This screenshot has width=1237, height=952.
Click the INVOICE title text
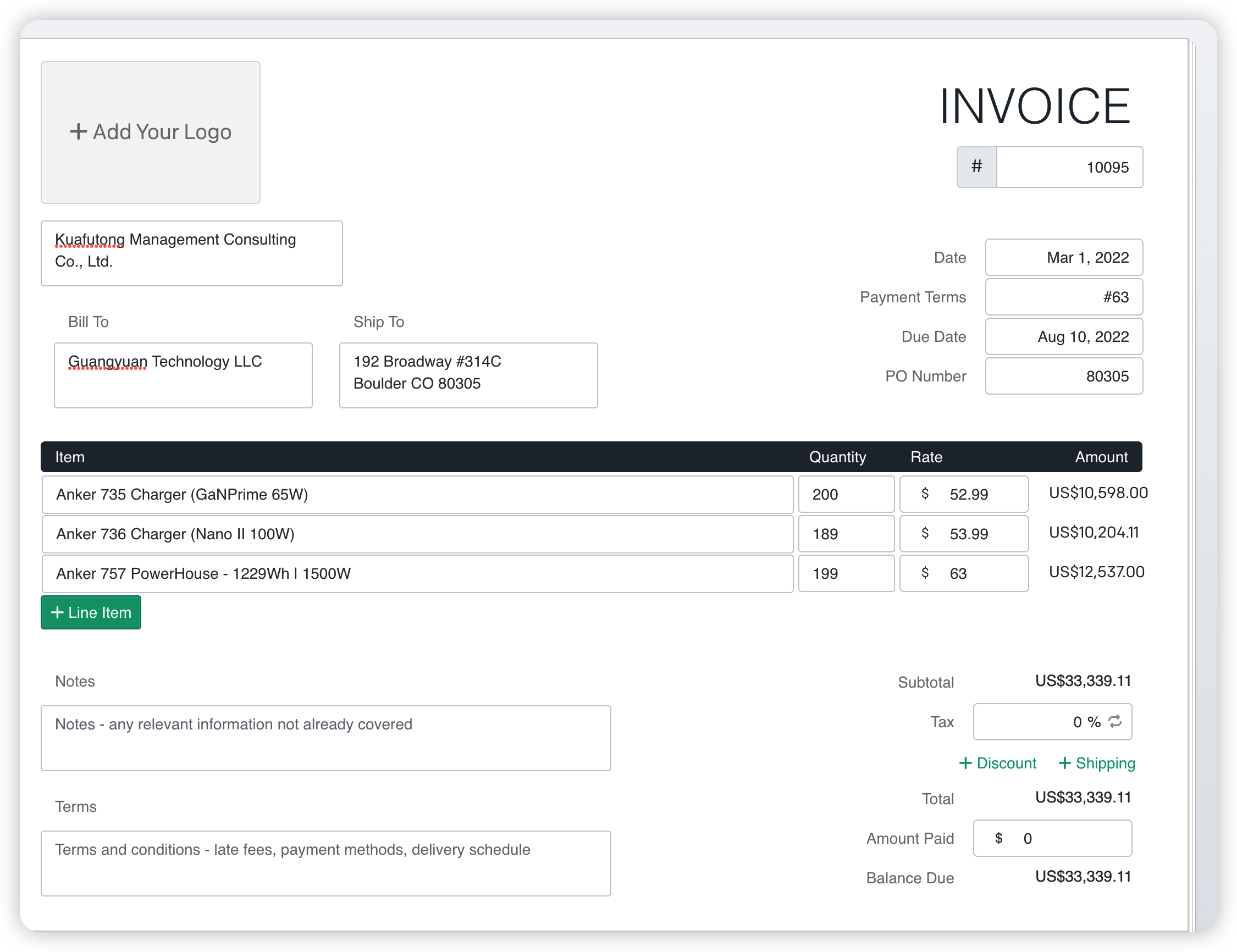coord(1035,106)
